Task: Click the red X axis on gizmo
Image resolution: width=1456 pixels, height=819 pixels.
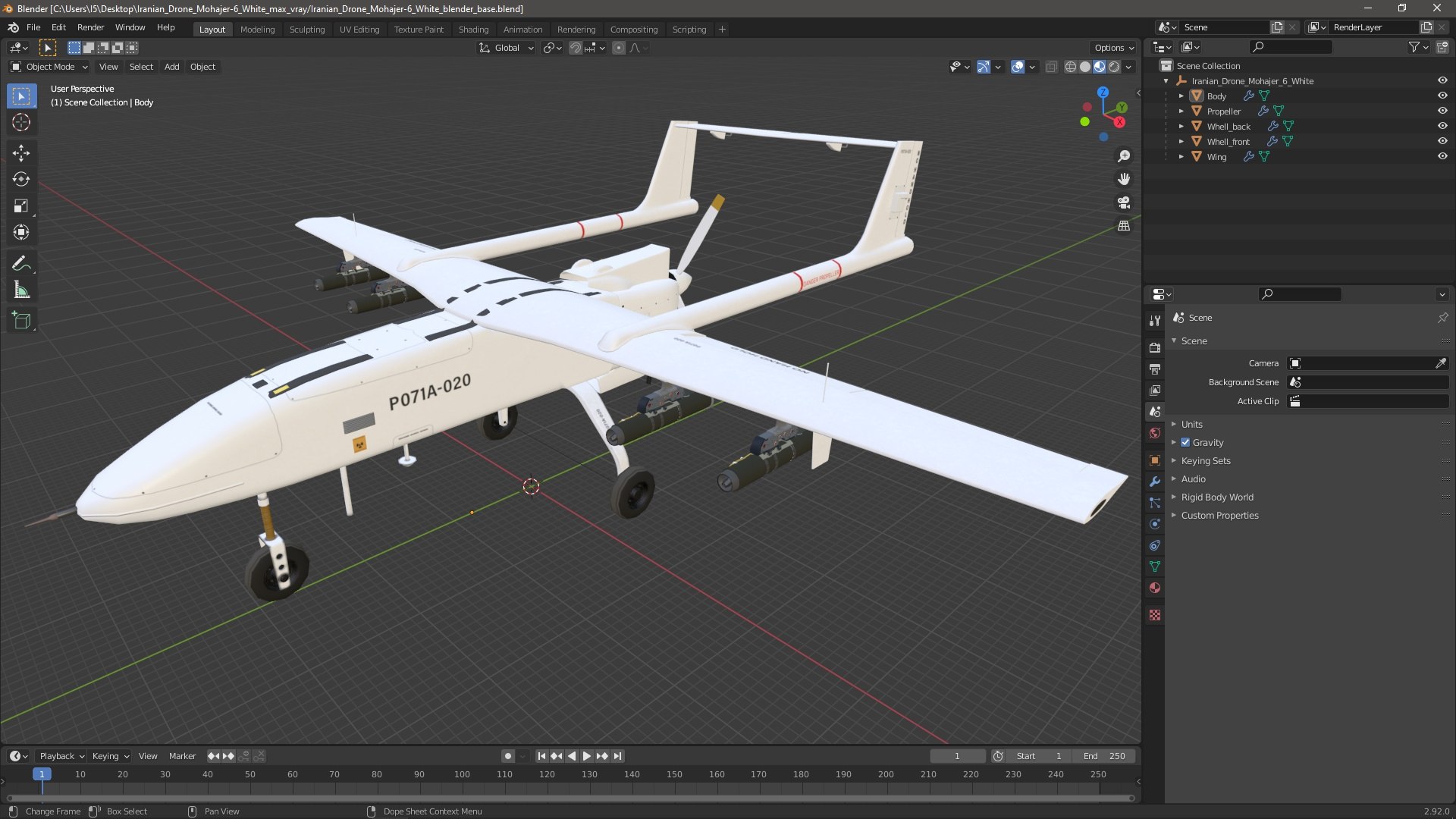Action: point(1119,122)
